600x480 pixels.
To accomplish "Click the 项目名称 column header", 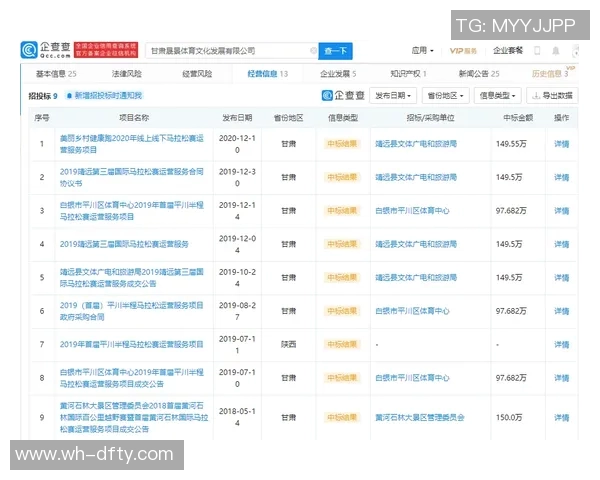I will pos(134,118).
